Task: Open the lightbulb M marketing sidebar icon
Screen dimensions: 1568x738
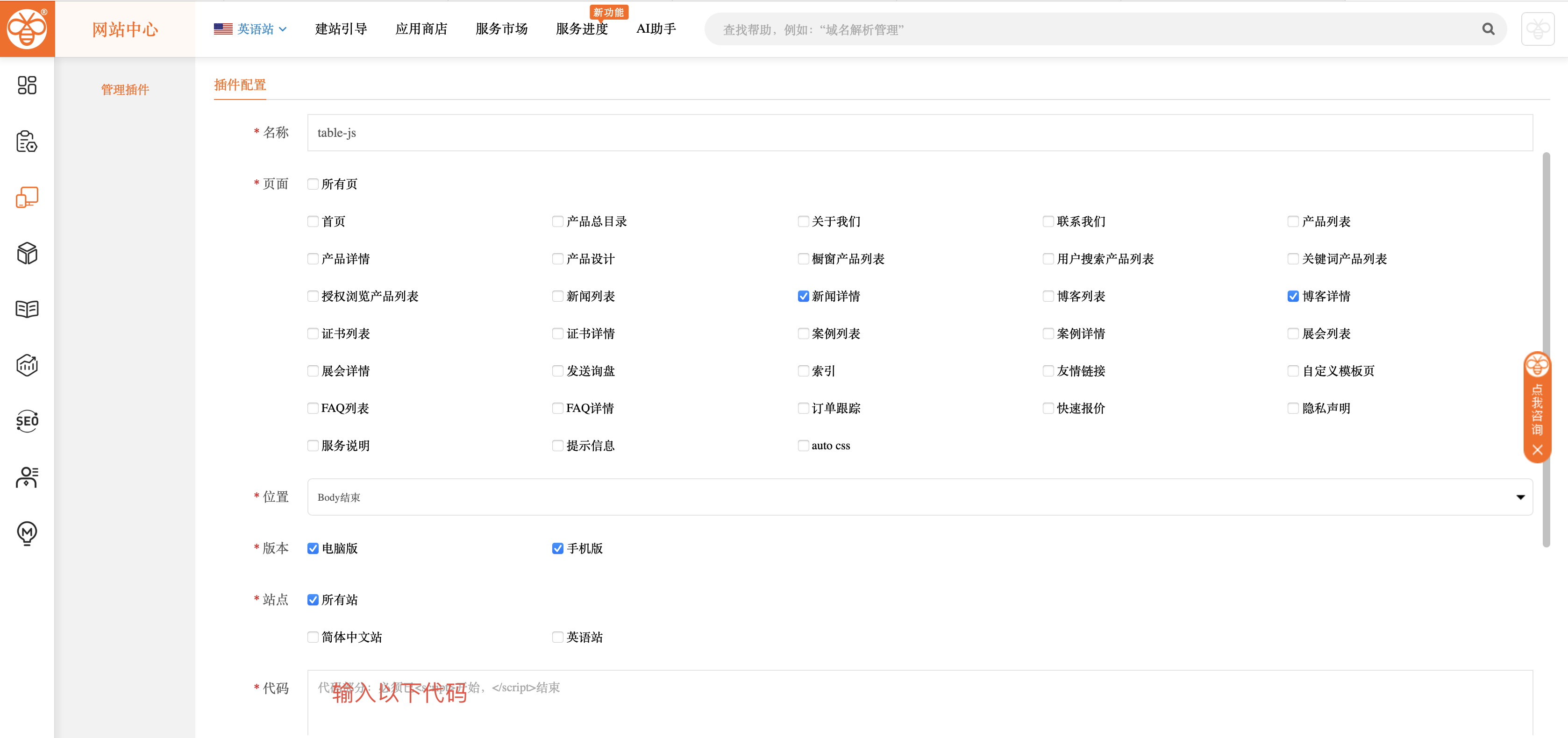Action: tap(27, 533)
